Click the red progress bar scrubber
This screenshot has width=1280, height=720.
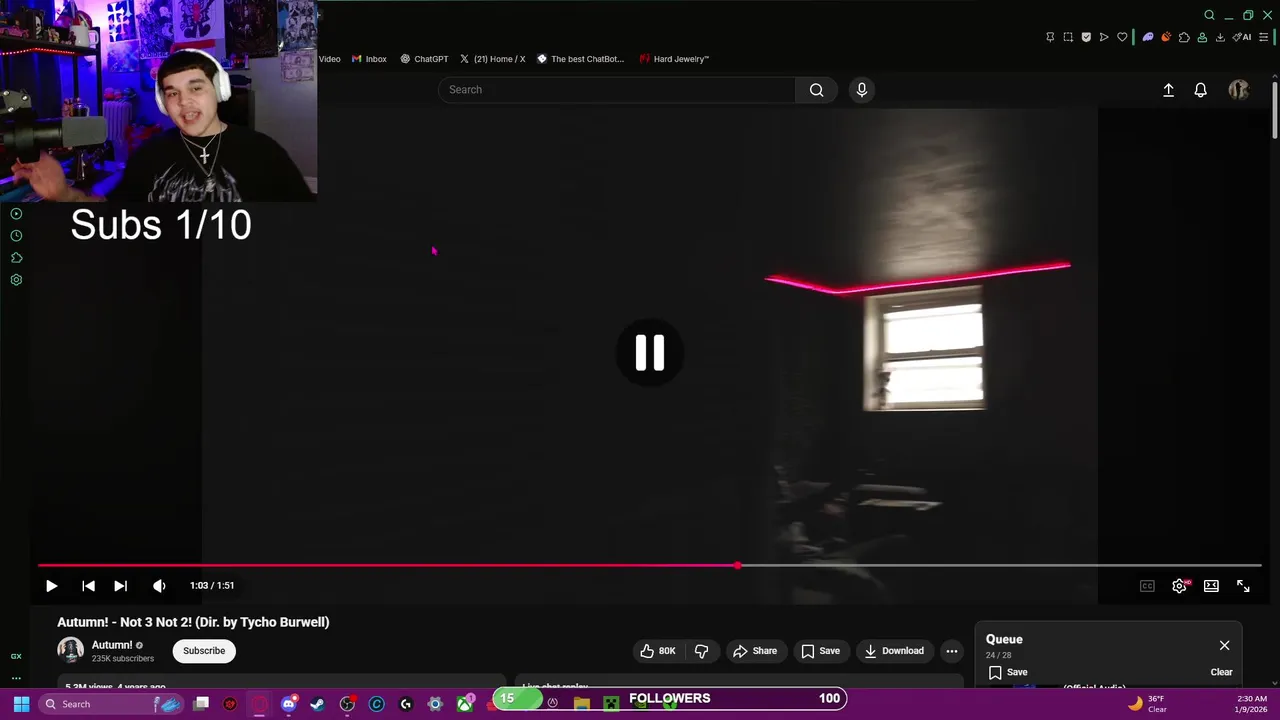(738, 566)
